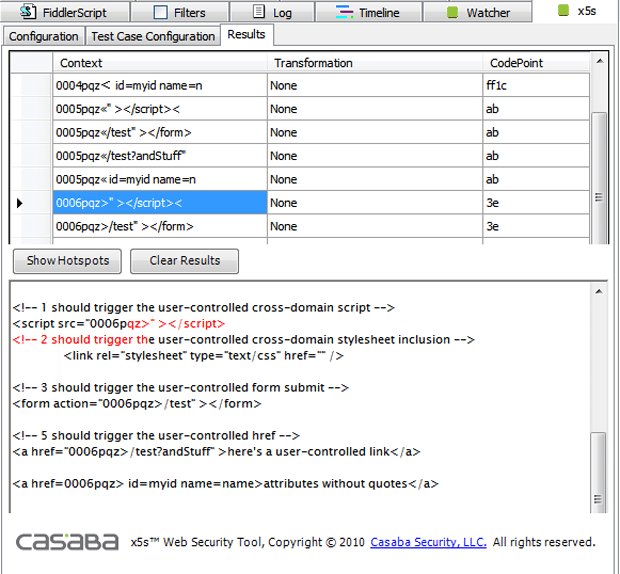620x574 pixels.
Task: Click the Watcher tab green icon
Action: [x=452, y=12]
